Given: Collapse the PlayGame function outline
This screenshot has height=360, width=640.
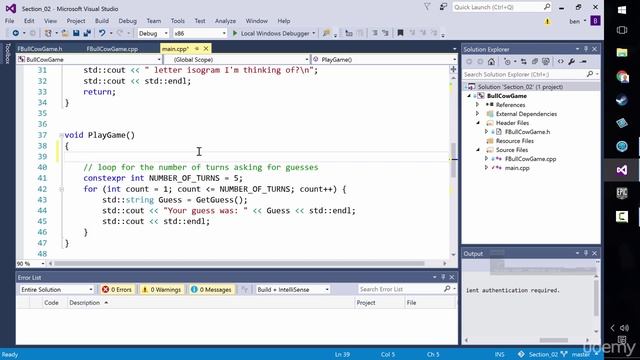Looking at the screenshot, I should tap(61, 135).
